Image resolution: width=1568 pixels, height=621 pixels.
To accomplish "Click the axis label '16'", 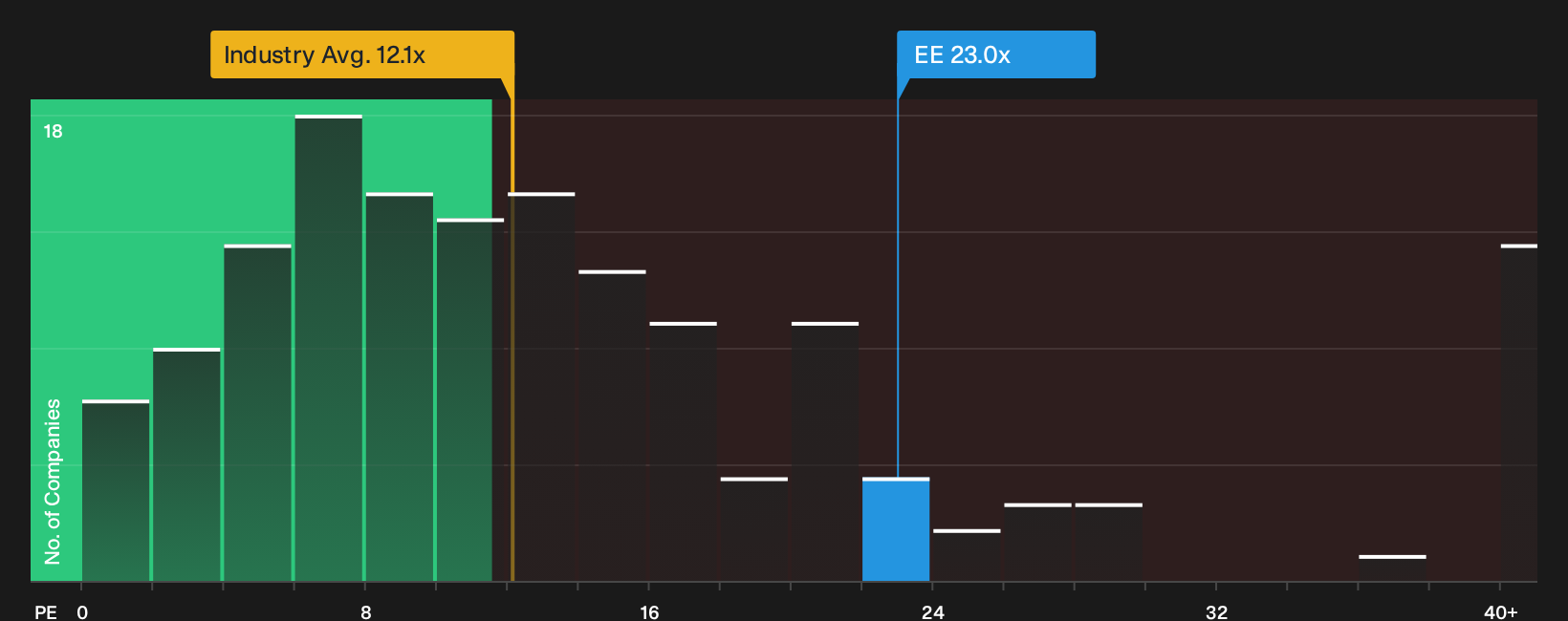I will click(649, 611).
